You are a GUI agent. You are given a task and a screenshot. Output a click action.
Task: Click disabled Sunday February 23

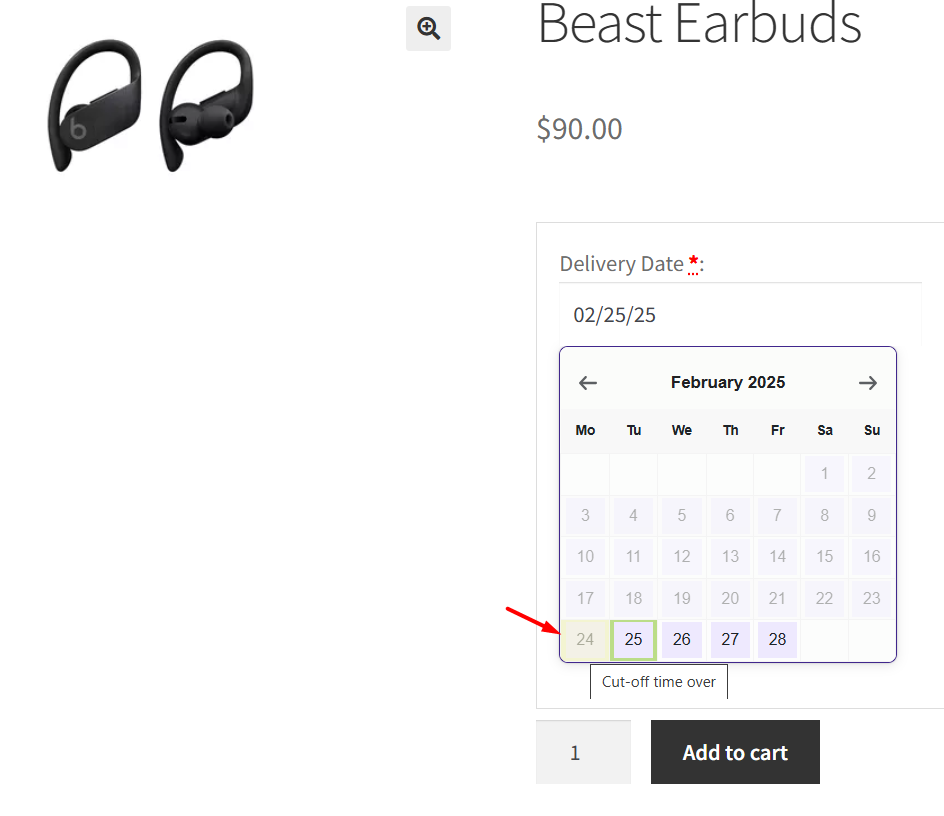coord(872,598)
